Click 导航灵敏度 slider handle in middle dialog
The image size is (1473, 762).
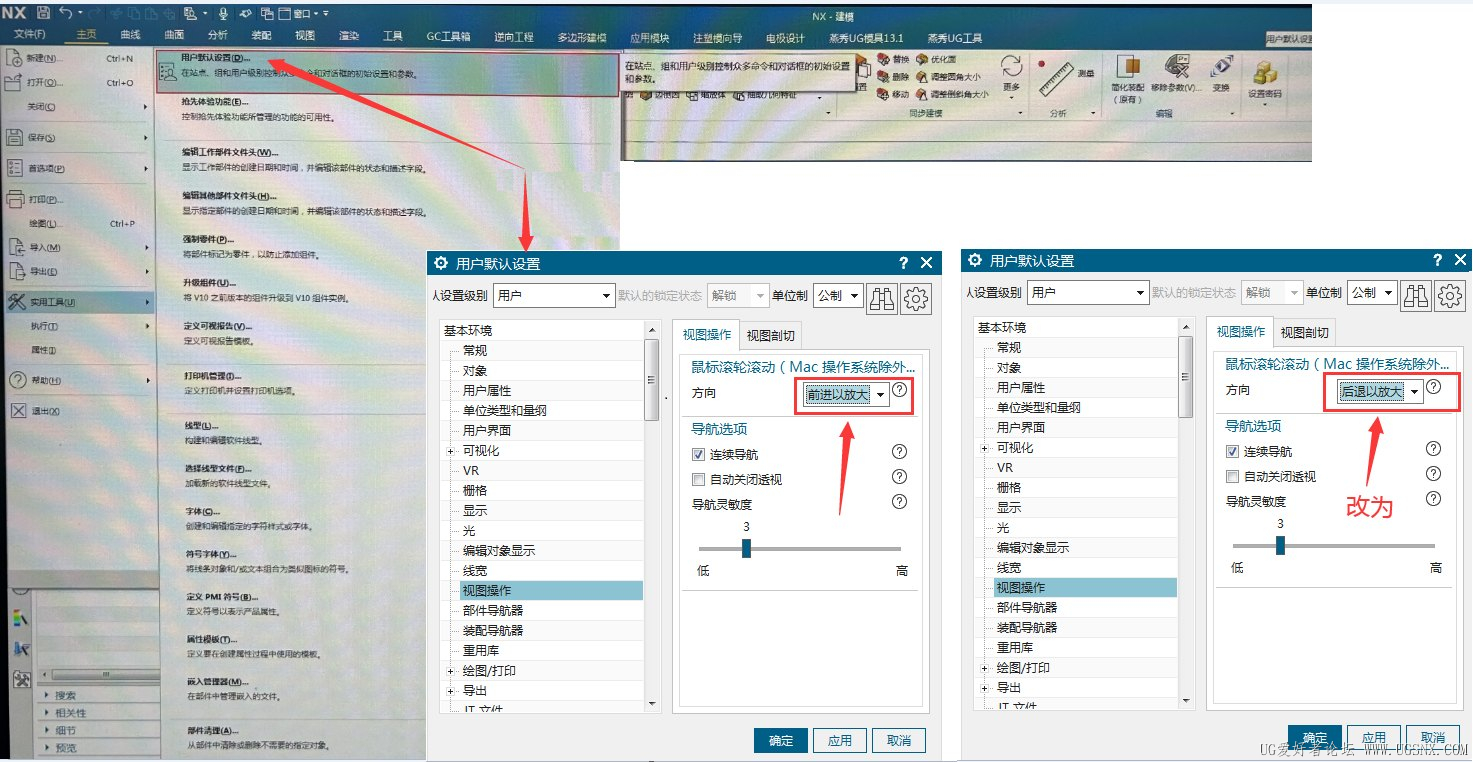pyautogui.click(x=746, y=548)
